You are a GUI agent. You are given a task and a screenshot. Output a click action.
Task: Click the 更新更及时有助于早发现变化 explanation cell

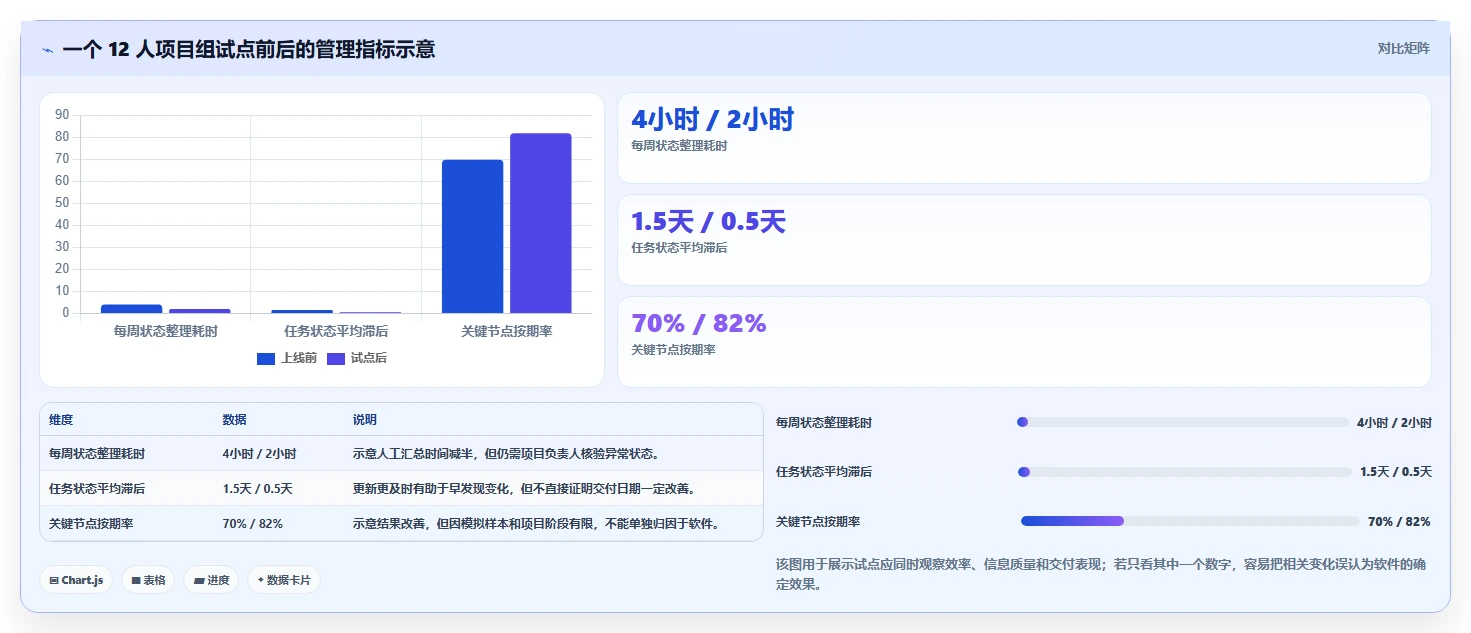(x=523, y=489)
